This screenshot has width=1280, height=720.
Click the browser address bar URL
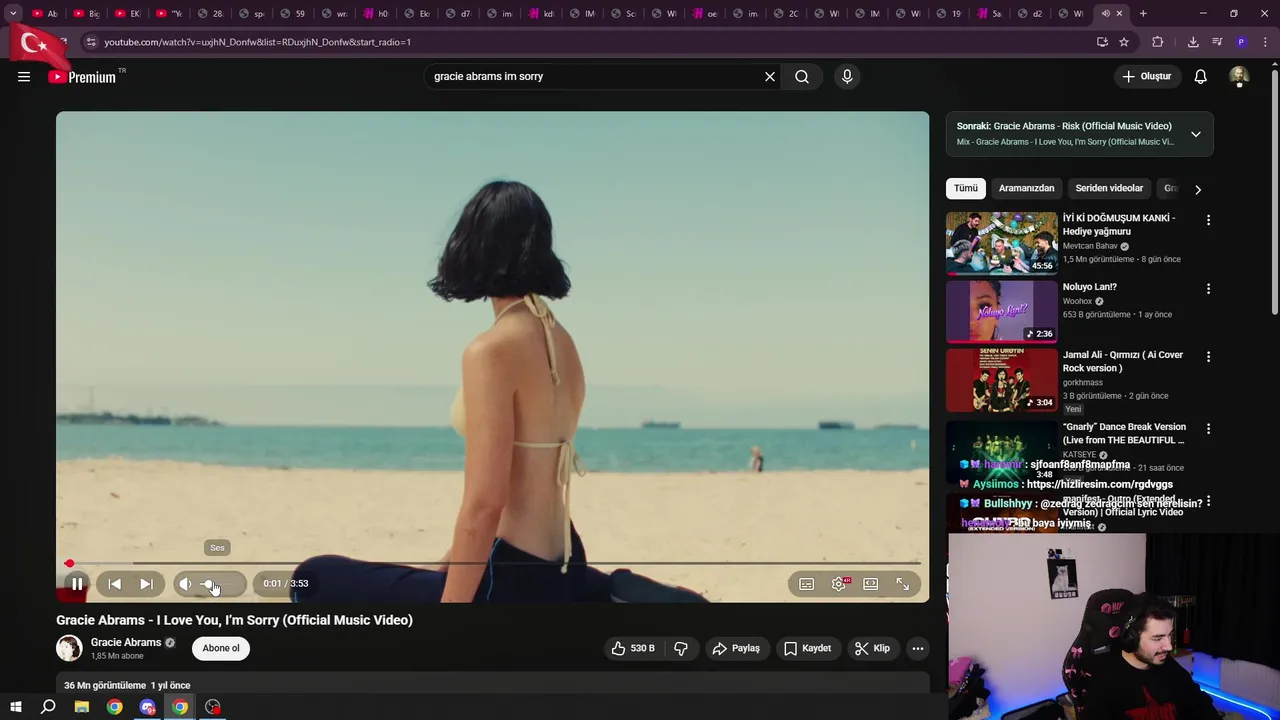tap(258, 42)
